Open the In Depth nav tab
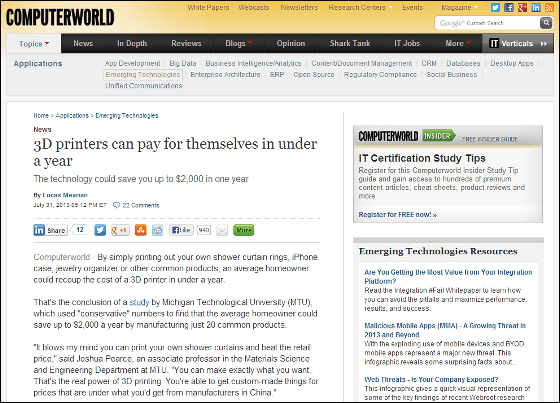560x403 pixels. pos(132,43)
